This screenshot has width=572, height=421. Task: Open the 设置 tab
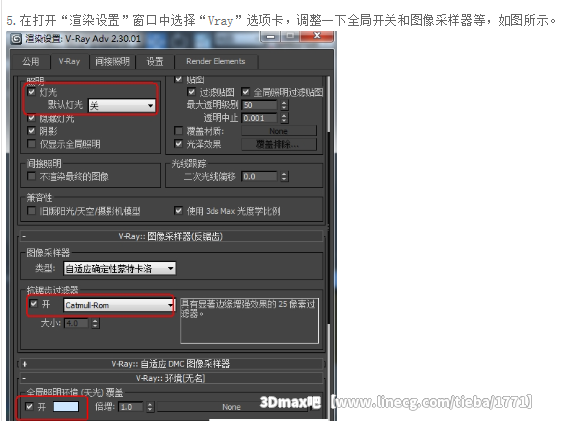pos(155,62)
